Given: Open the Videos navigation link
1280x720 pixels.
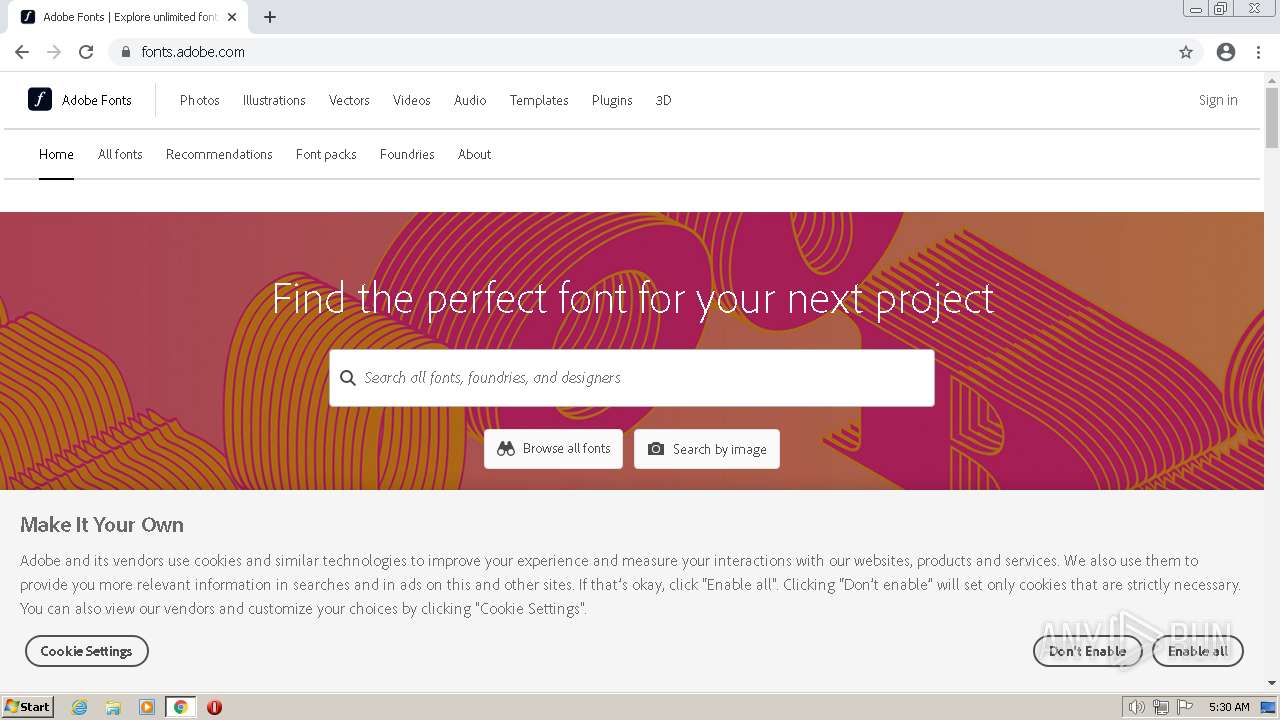Looking at the screenshot, I should pos(412,100).
